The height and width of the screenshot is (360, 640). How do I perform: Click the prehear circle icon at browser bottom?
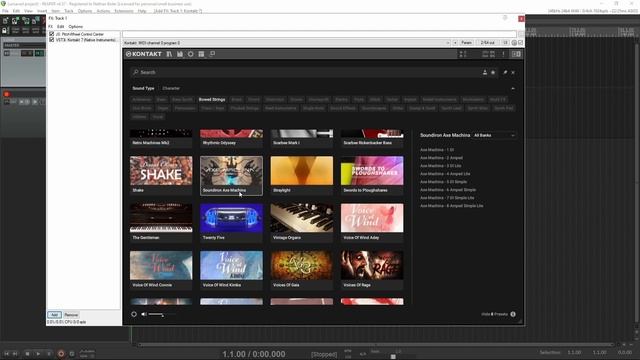point(134,314)
